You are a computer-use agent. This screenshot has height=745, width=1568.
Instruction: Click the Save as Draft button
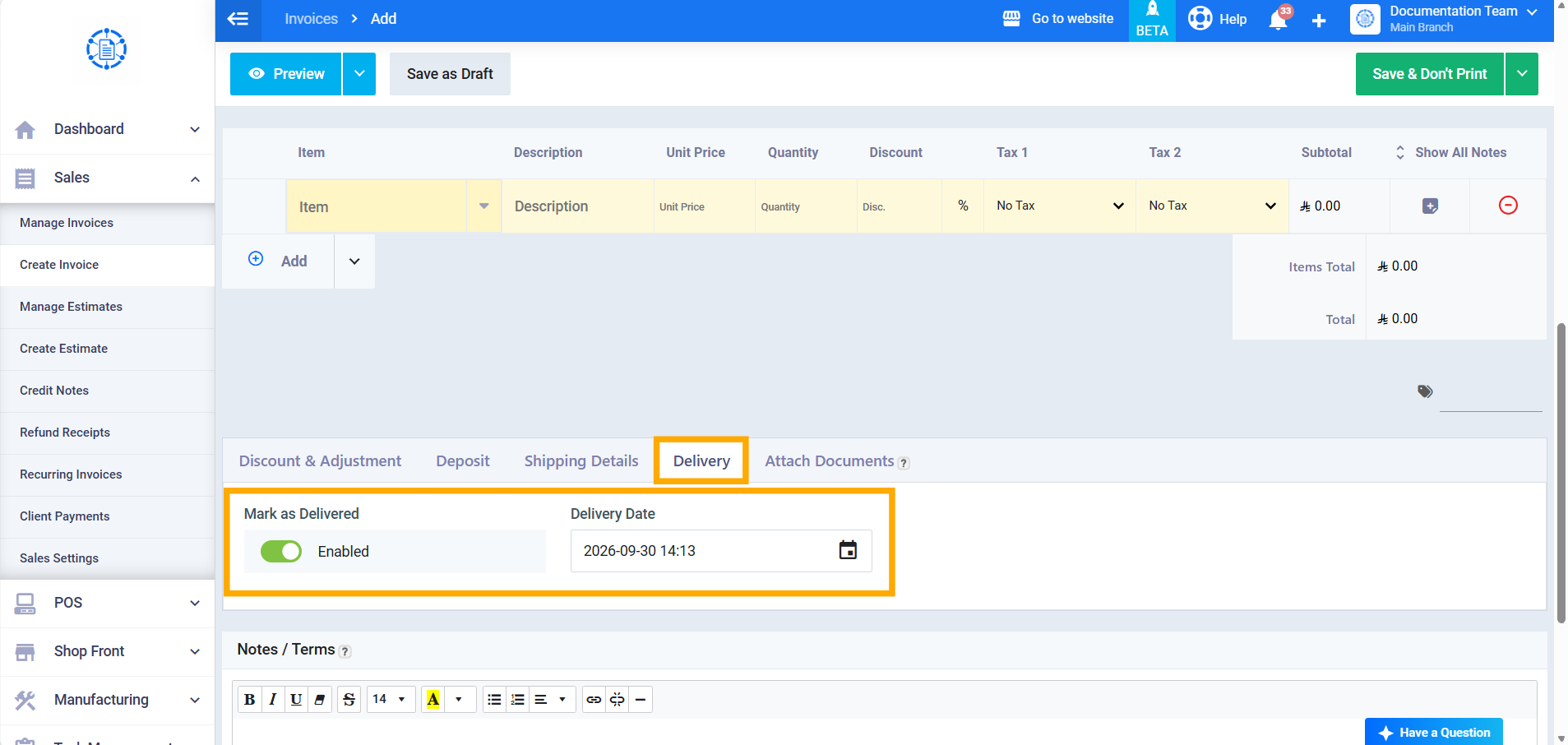pos(450,74)
